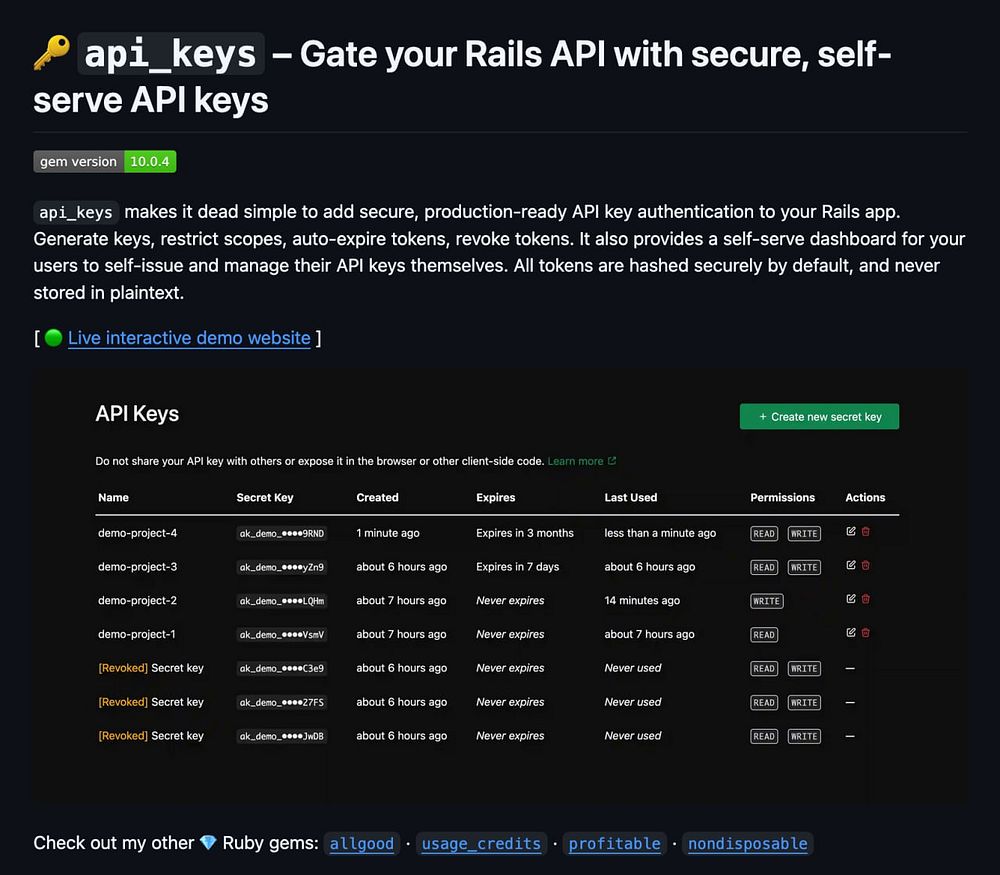Create a new secret key
Screen dimensions: 1000x875
[819, 417]
